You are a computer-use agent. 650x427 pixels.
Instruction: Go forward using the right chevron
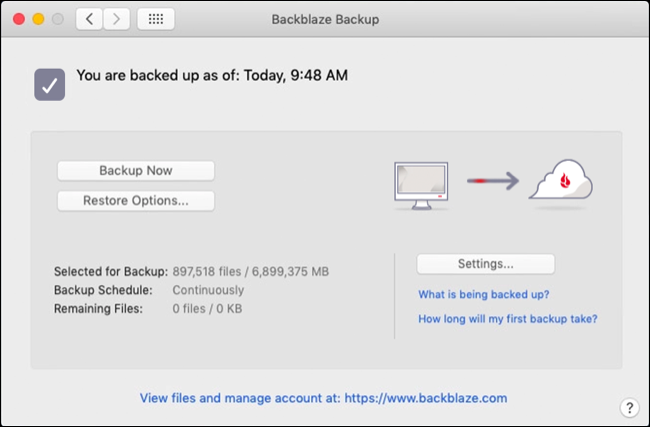click(117, 19)
